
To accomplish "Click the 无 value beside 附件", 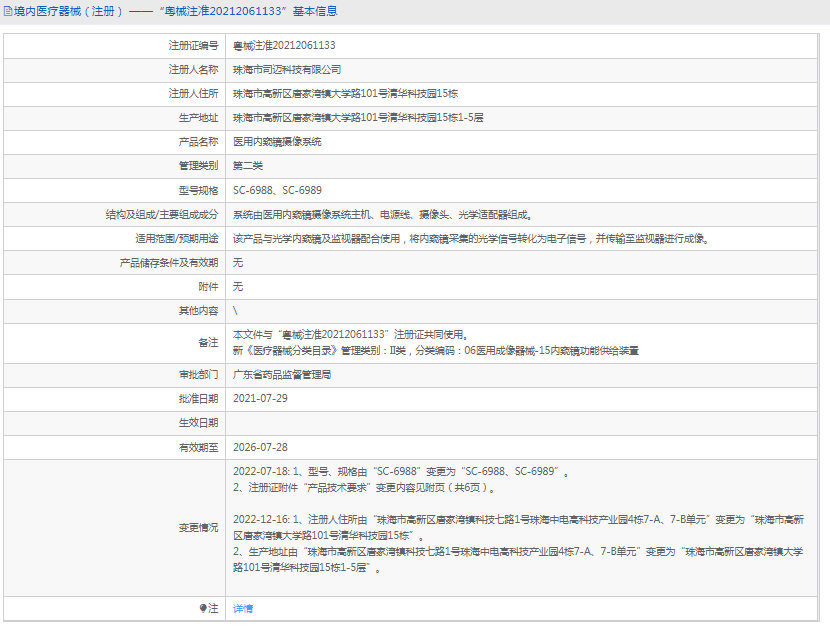I will point(238,286).
